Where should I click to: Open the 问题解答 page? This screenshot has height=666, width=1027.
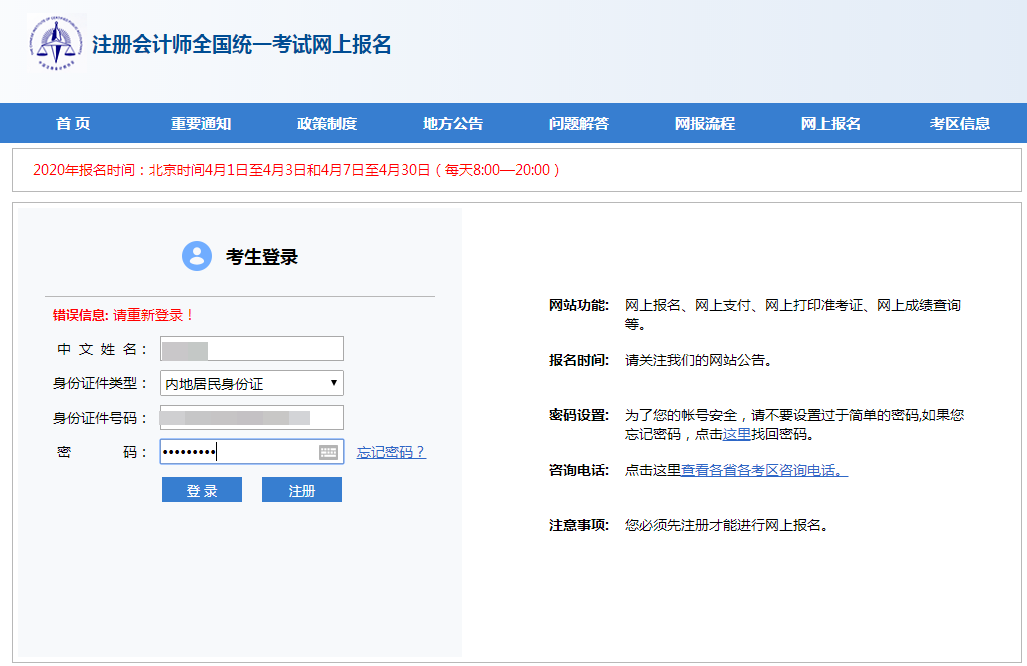[x=579, y=123]
